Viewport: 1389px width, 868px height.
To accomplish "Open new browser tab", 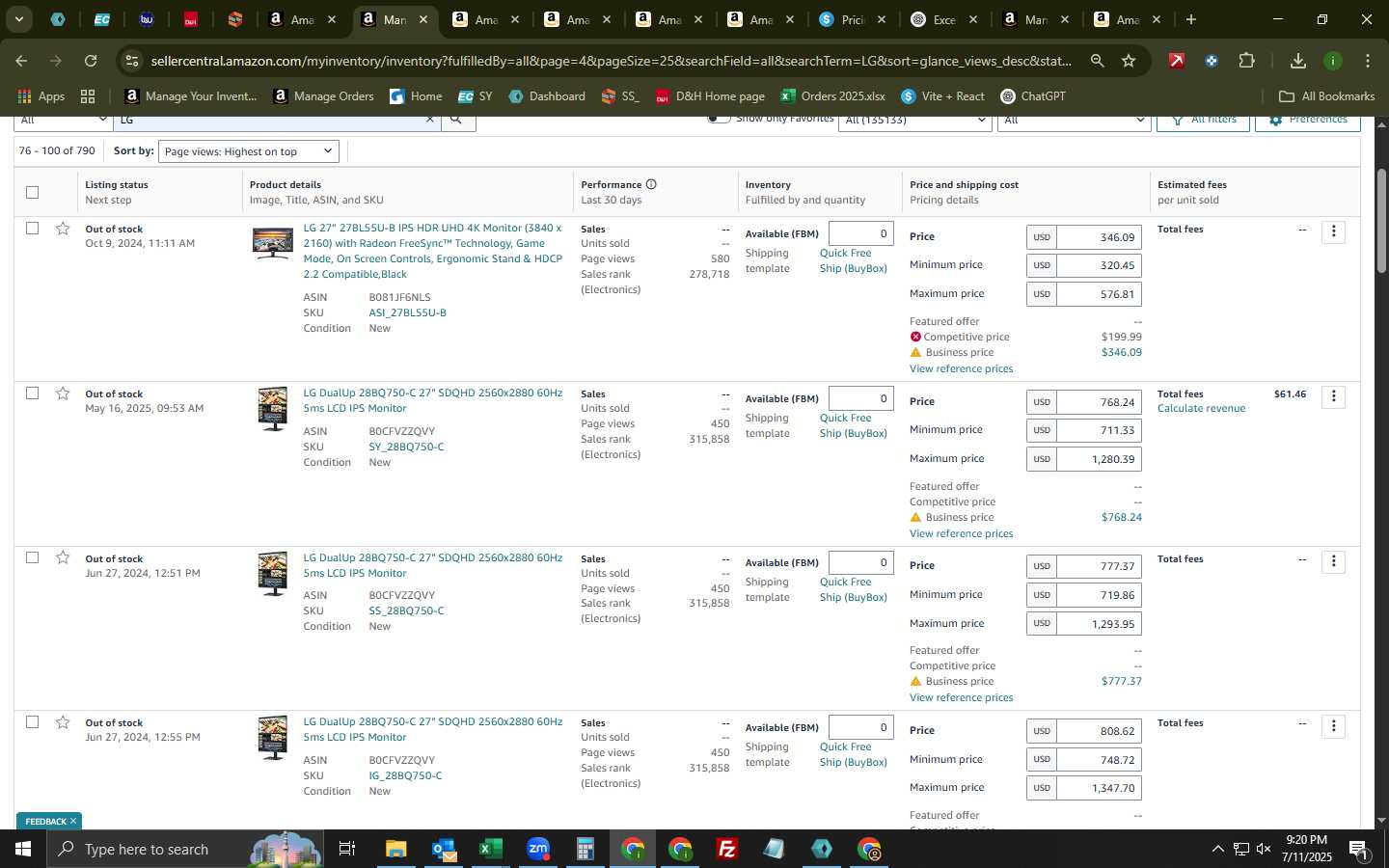I will (x=1191, y=19).
